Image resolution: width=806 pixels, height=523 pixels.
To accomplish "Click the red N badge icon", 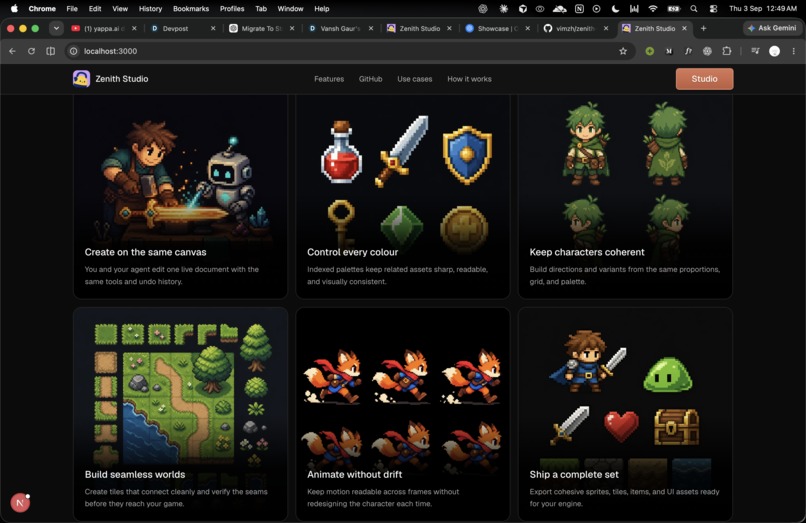I will pos(20,502).
